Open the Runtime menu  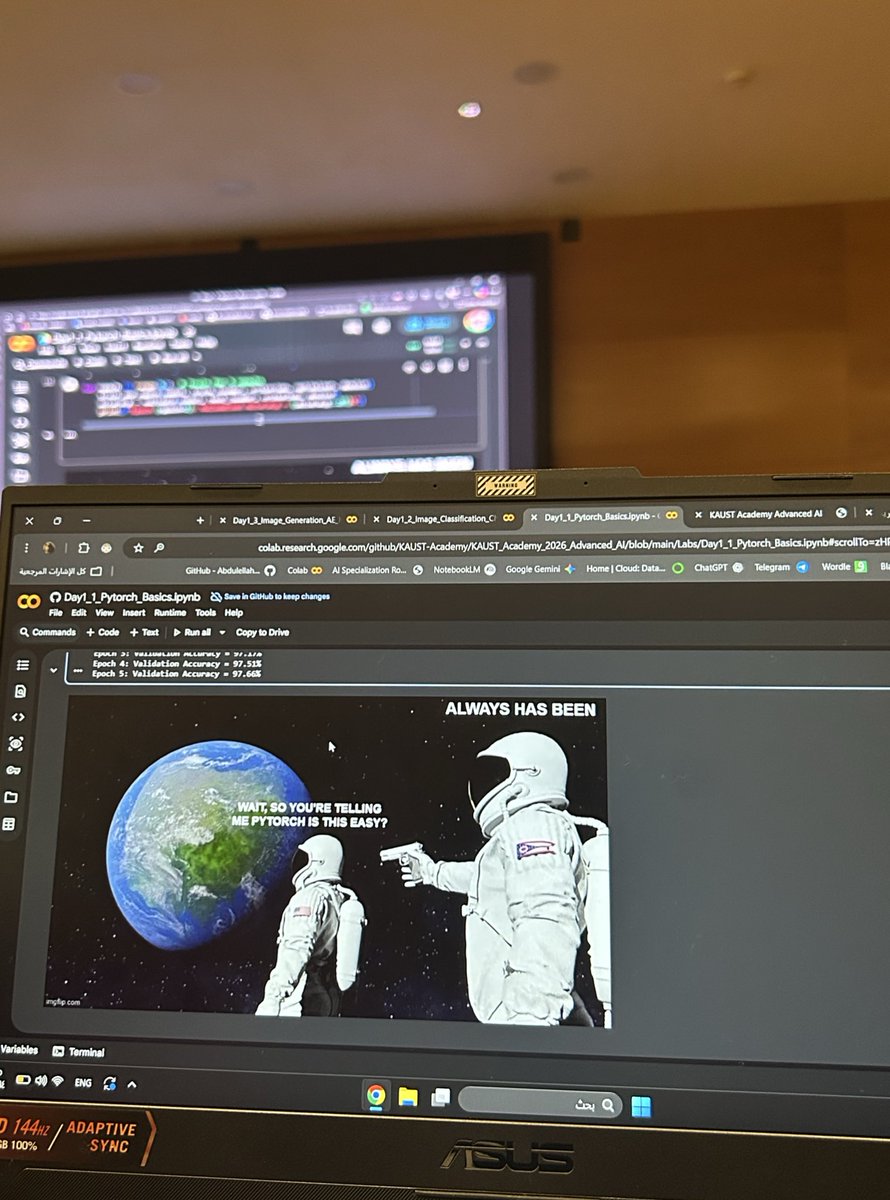click(170, 612)
